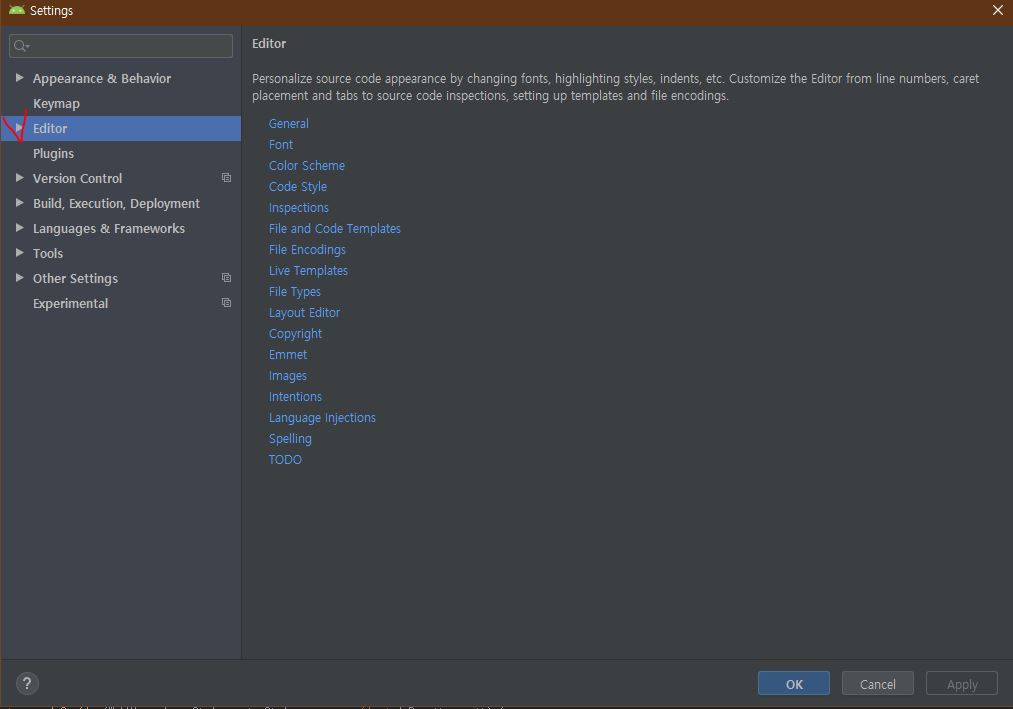Viewport: 1013px width, 709px height.
Task: Select Languages & Frameworks category
Action: coord(109,229)
